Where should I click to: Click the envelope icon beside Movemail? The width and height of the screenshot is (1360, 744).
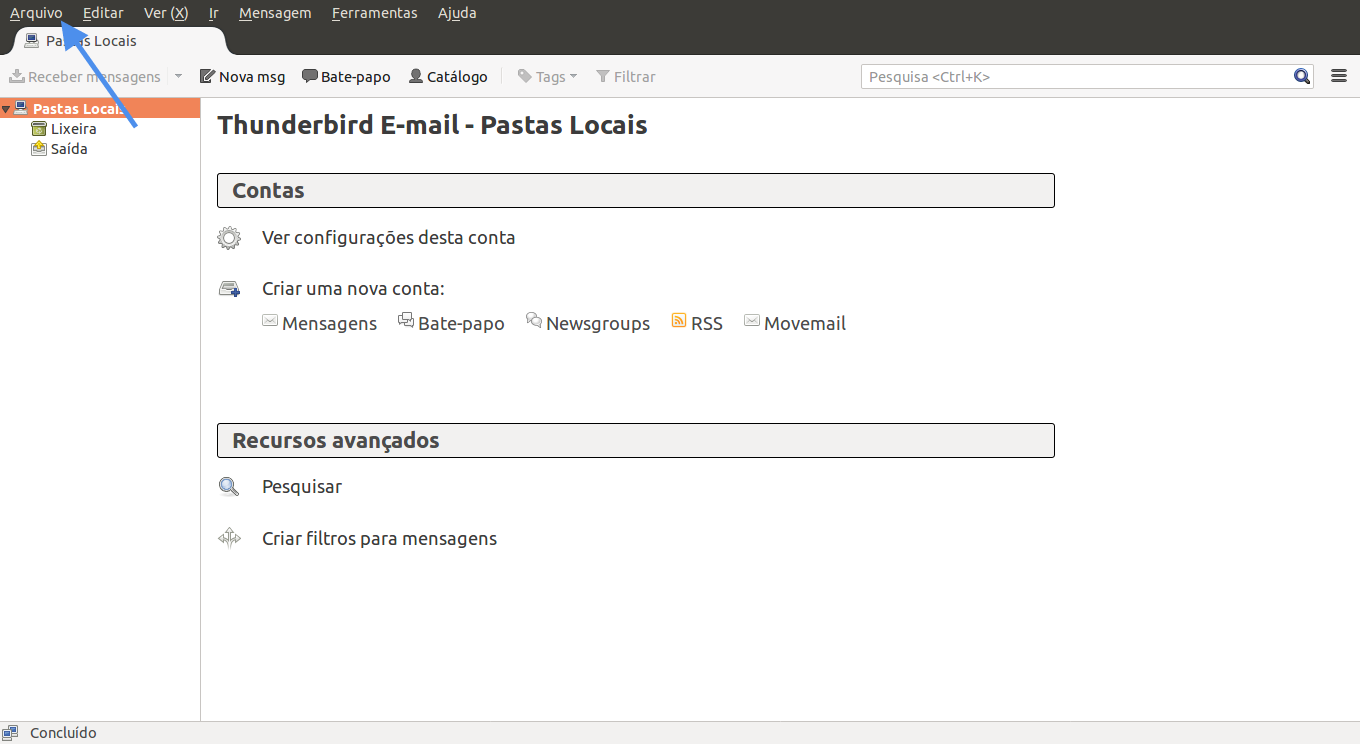coord(752,321)
